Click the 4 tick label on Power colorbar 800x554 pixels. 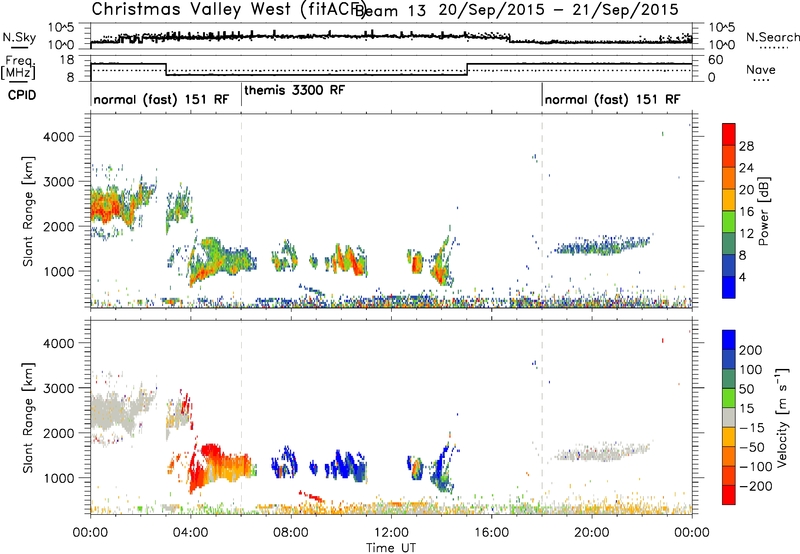[x=742, y=278]
